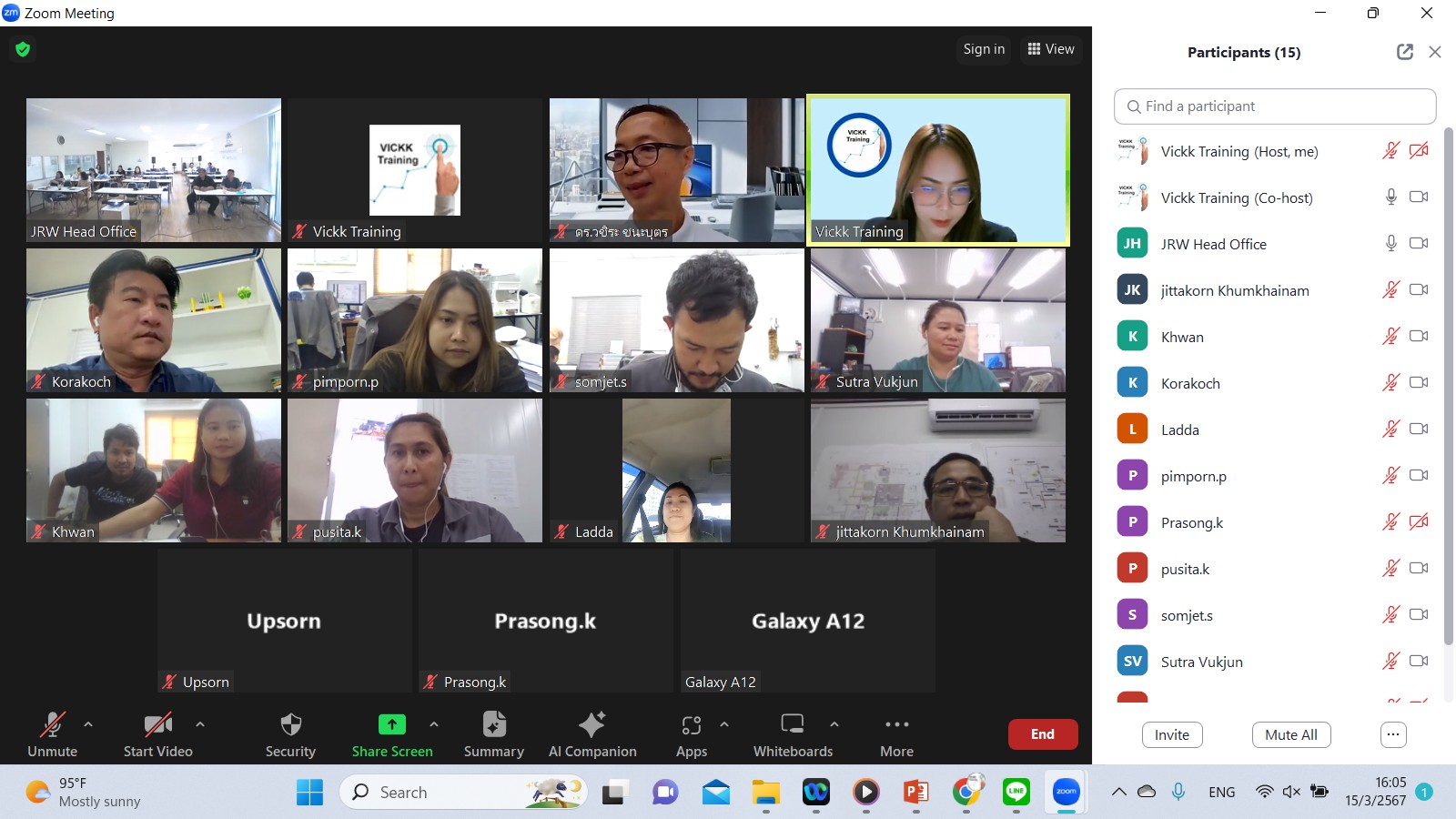Unmute your microphone in toolbar
This screenshot has width=1456, height=819.
point(52,733)
